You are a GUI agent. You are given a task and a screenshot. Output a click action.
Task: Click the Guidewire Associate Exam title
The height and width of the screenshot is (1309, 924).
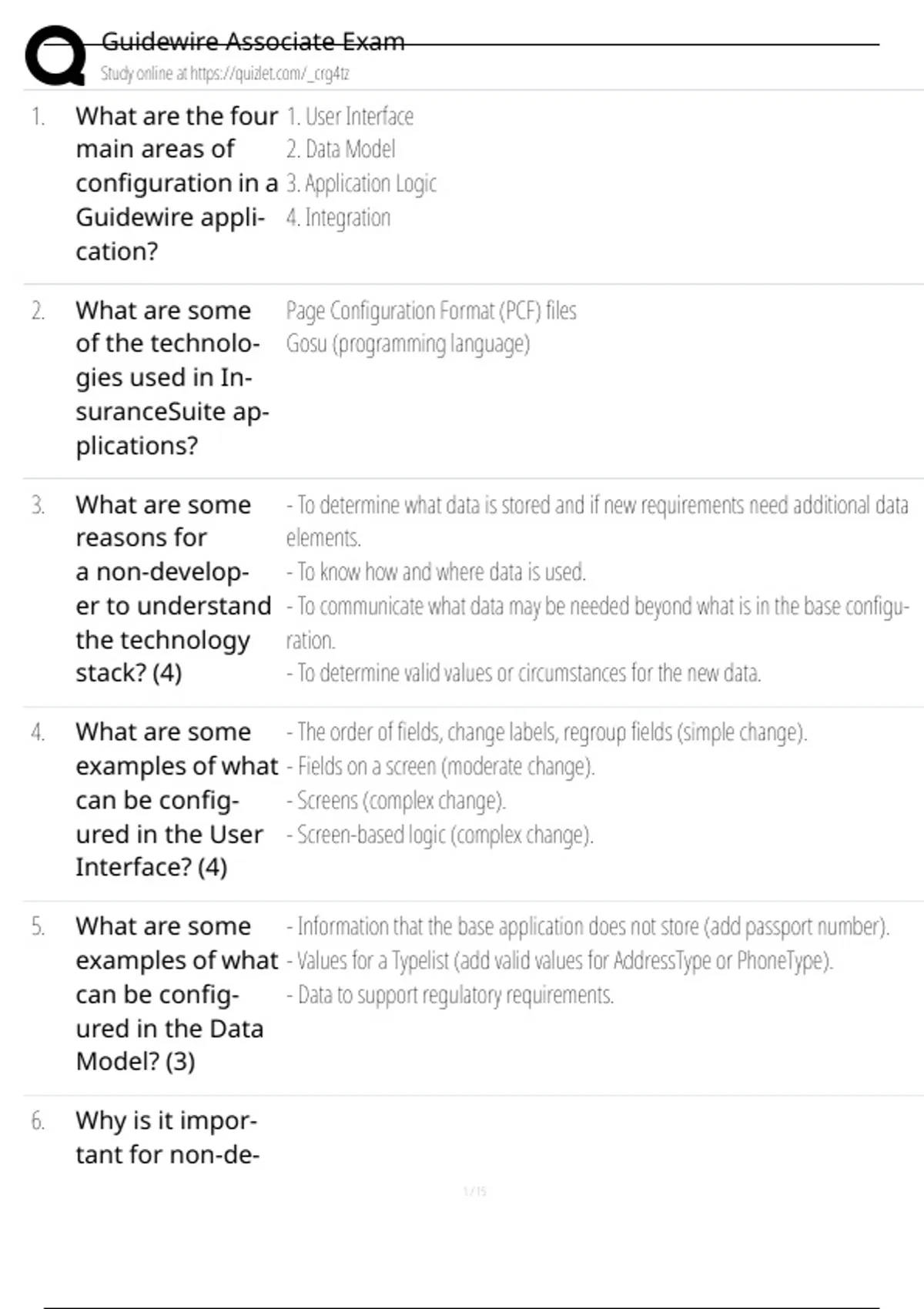253,42
